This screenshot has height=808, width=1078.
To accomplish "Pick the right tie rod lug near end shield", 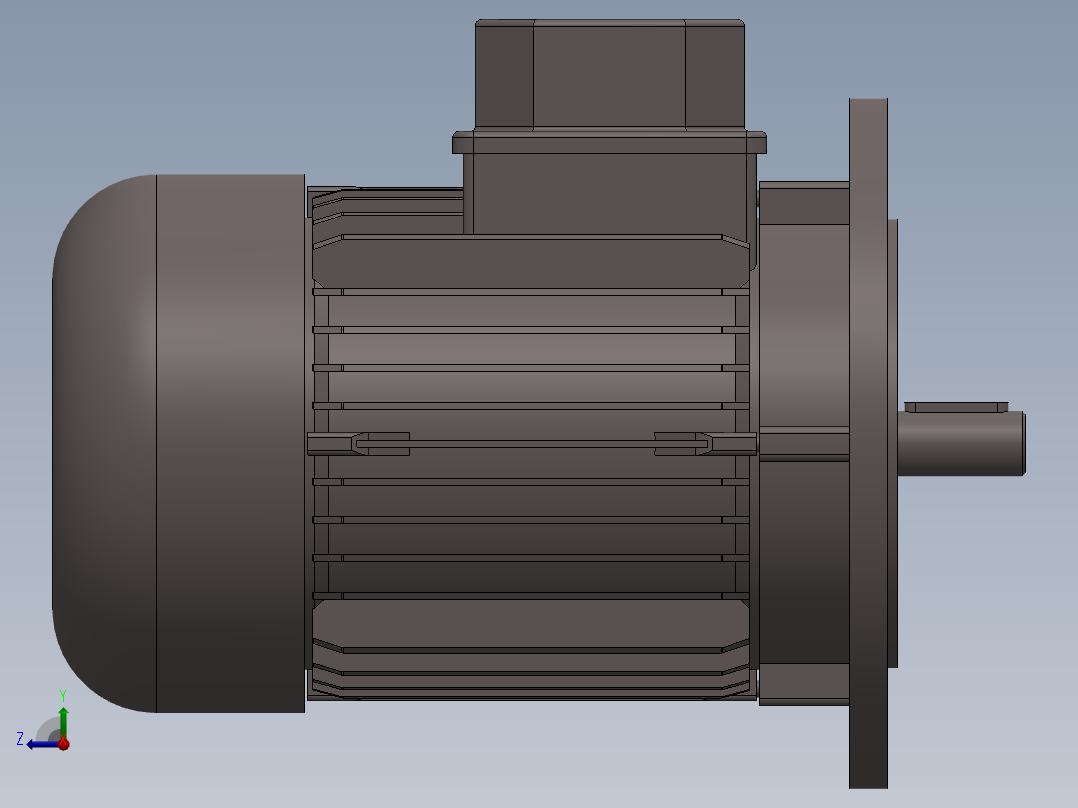I will (x=705, y=444).
